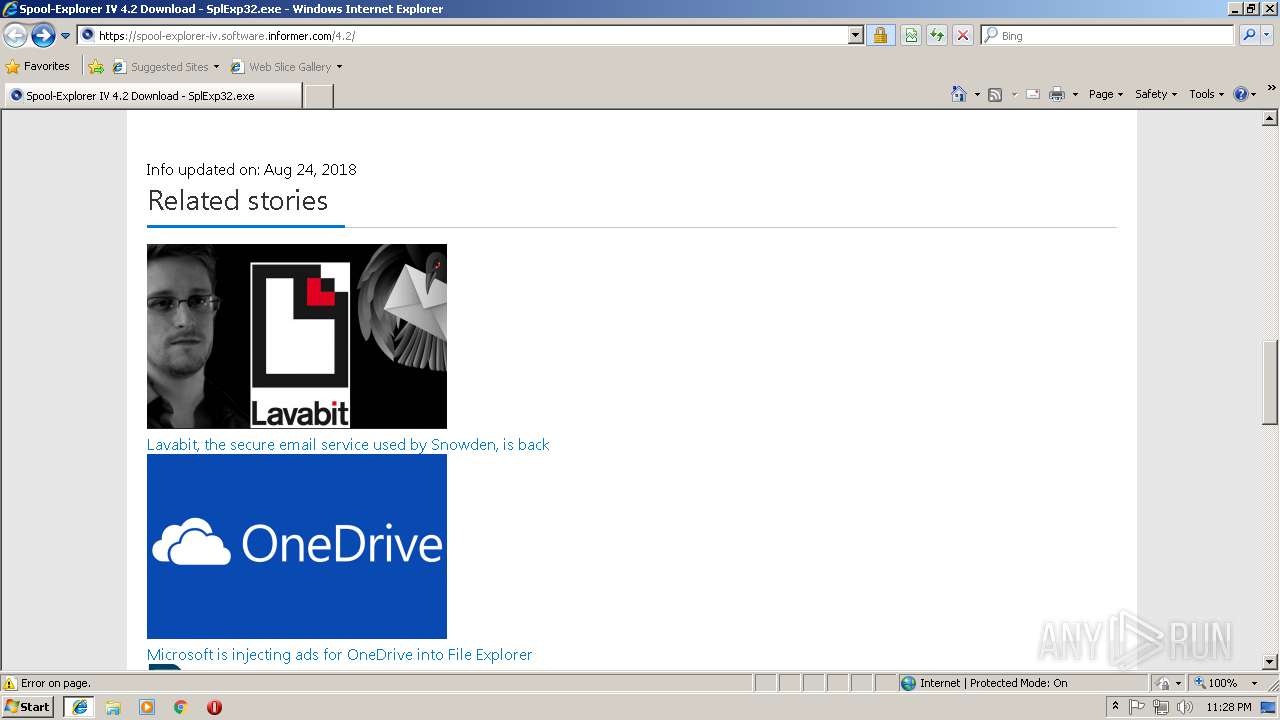
Task: Open the Lavabit secure email story link
Action: pos(348,444)
